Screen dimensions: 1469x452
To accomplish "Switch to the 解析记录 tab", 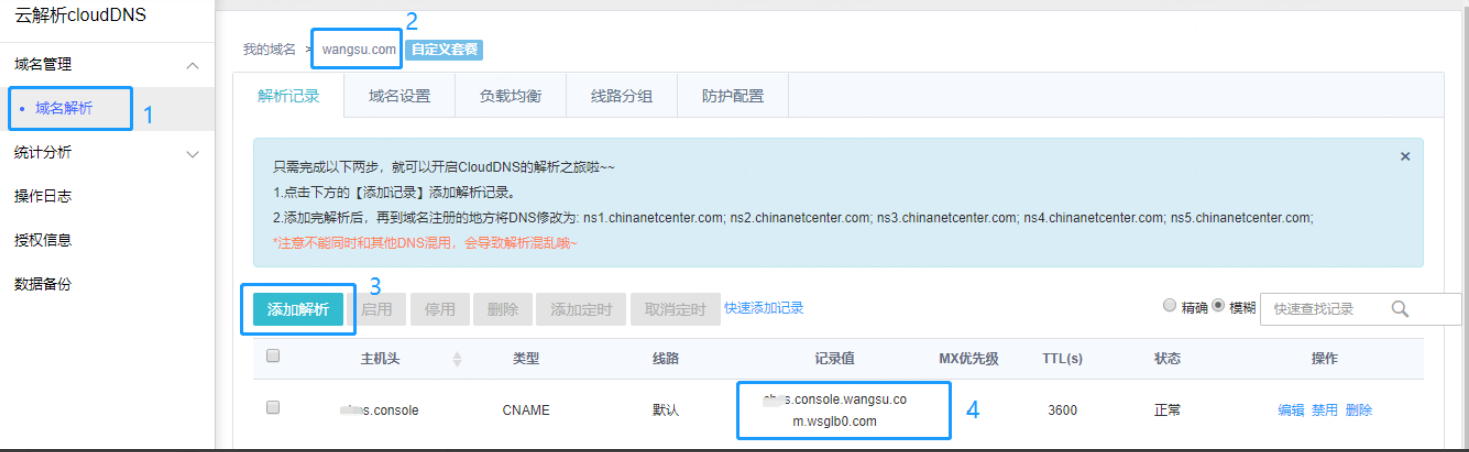I will pyautogui.click(x=288, y=96).
